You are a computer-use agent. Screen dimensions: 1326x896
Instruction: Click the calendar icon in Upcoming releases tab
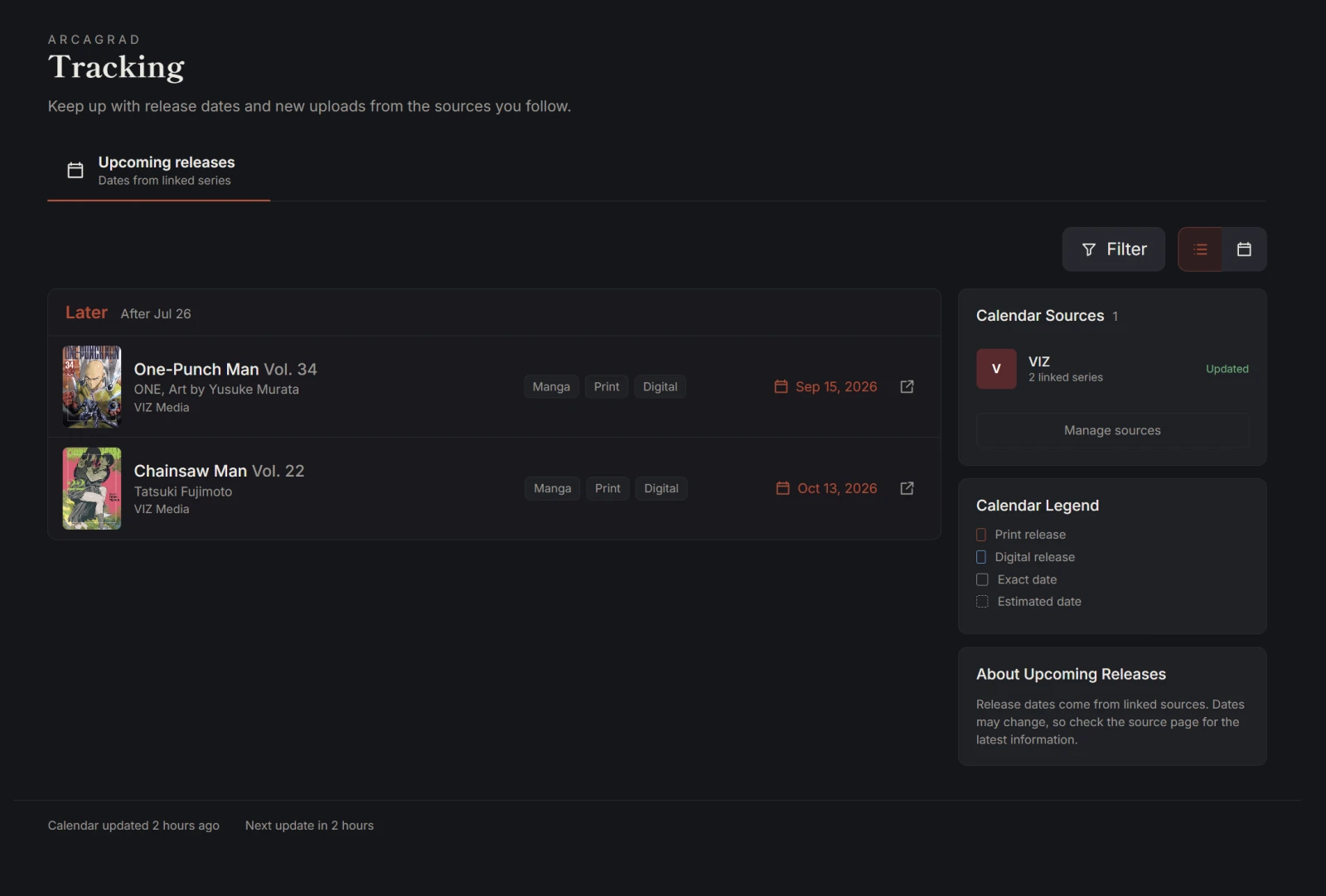[75, 171]
